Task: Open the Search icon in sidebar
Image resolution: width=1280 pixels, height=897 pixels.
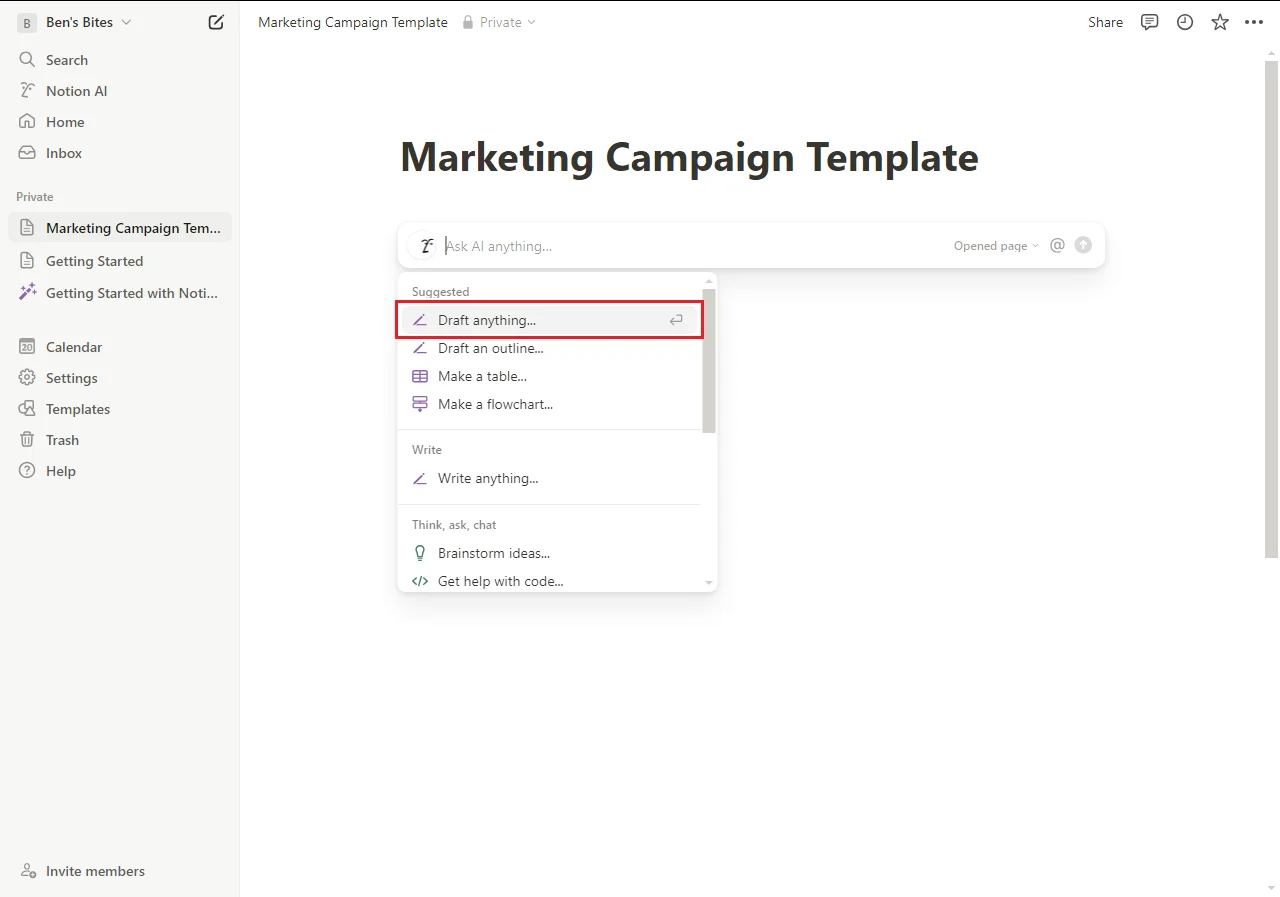Action: [x=27, y=60]
